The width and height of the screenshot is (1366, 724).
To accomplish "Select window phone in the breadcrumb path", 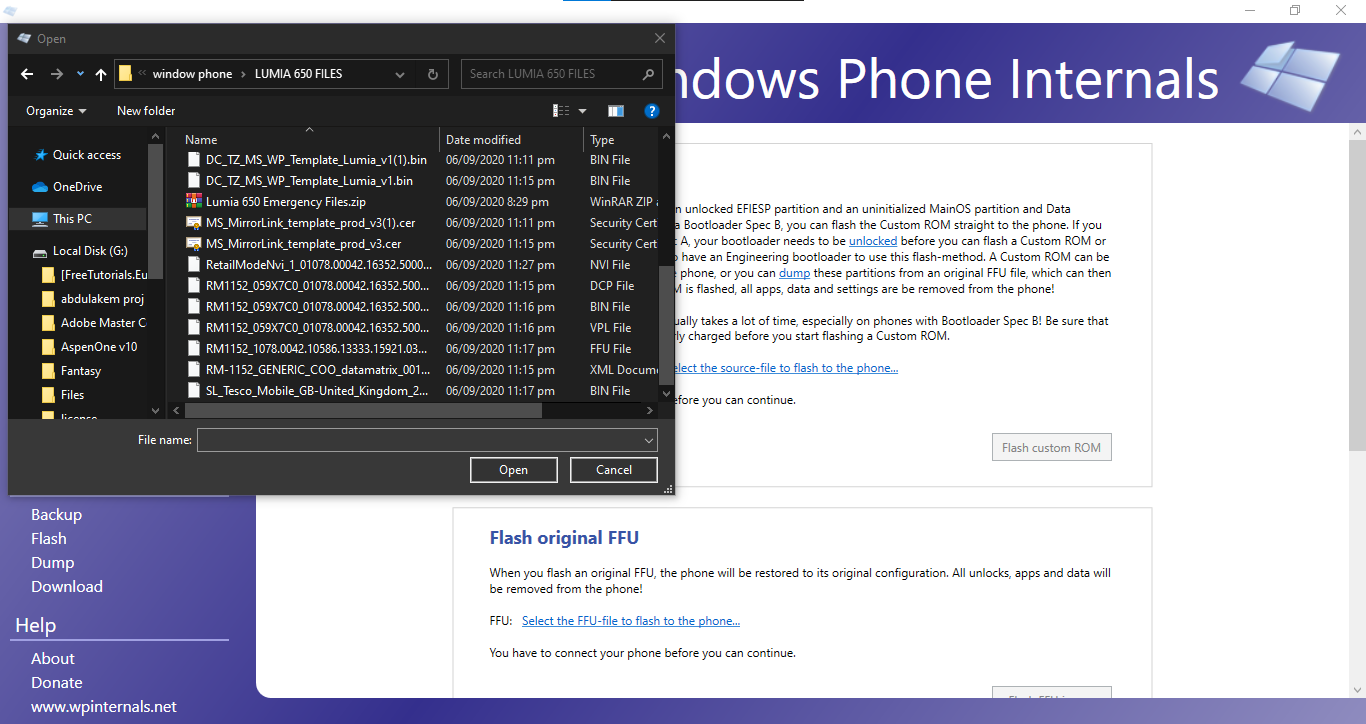I will pos(191,73).
